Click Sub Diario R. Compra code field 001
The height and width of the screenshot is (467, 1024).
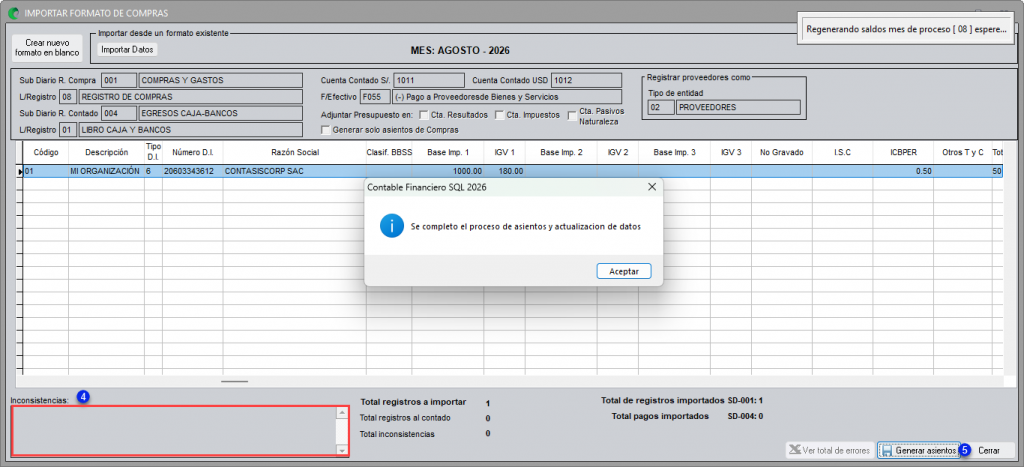pos(119,80)
